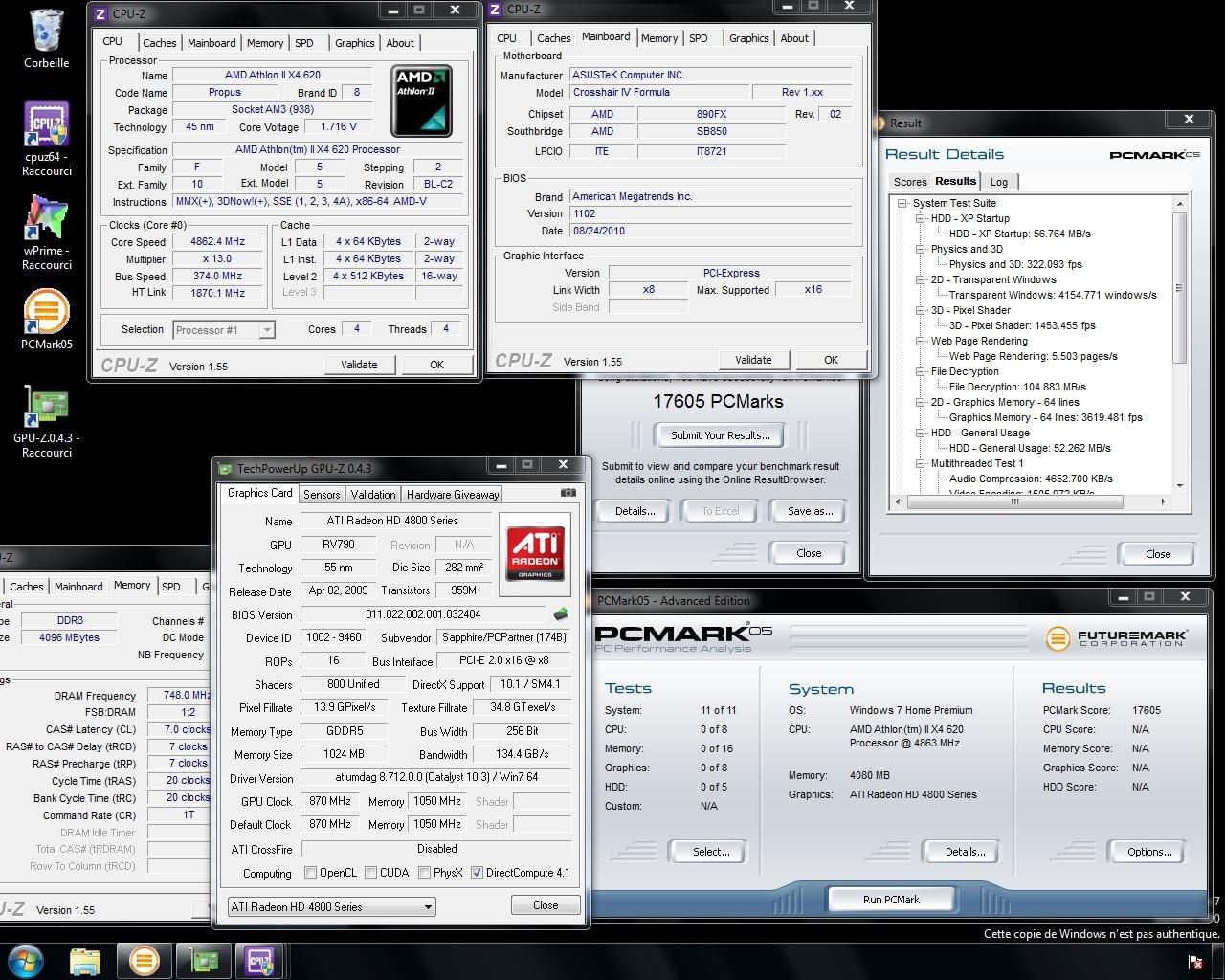Open Options... in PCMark05 Results
1225x980 pixels.
click(1149, 852)
